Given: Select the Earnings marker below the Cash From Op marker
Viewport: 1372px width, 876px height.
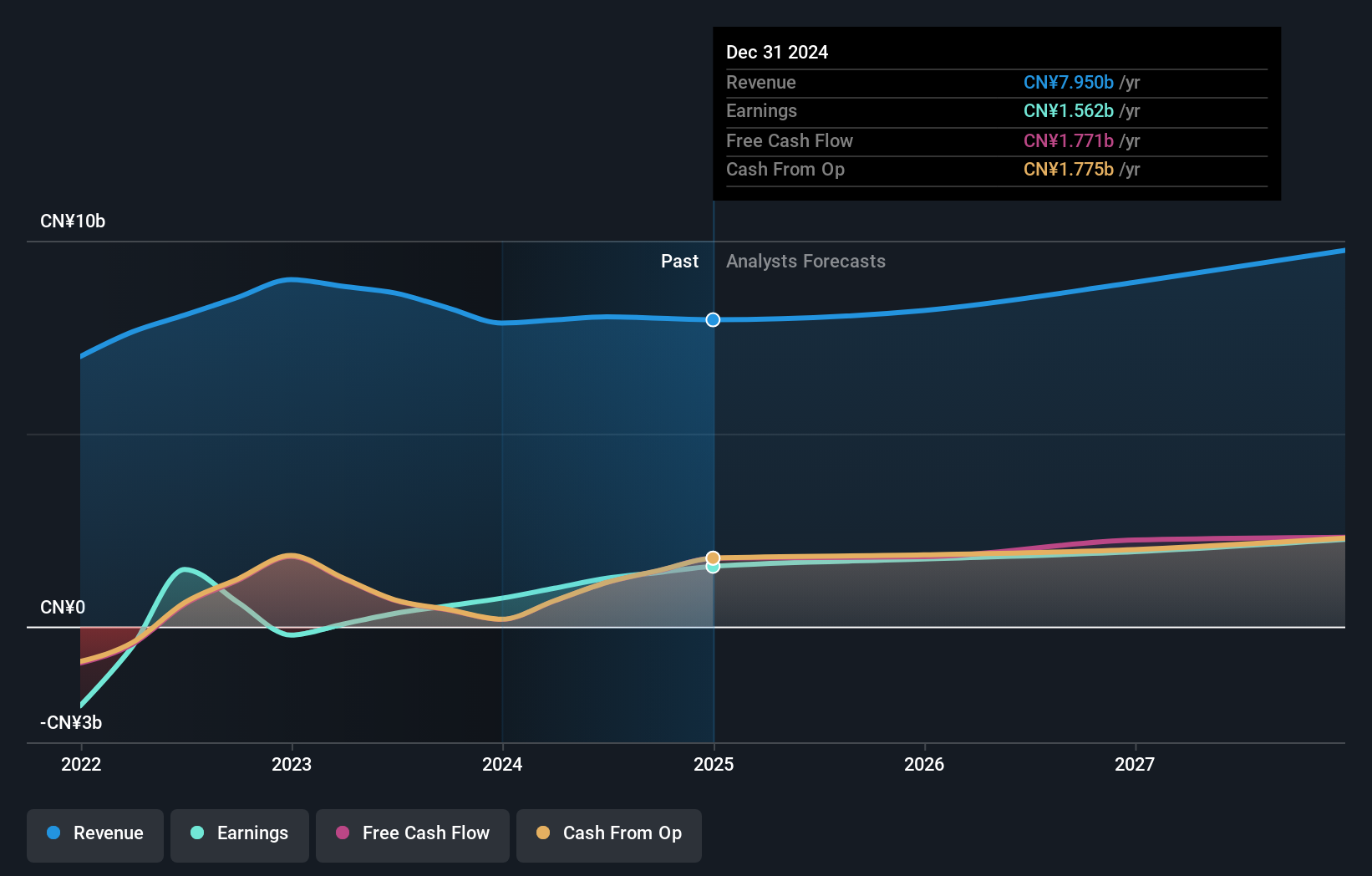Looking at the screenshot, I should pos(712,568).
